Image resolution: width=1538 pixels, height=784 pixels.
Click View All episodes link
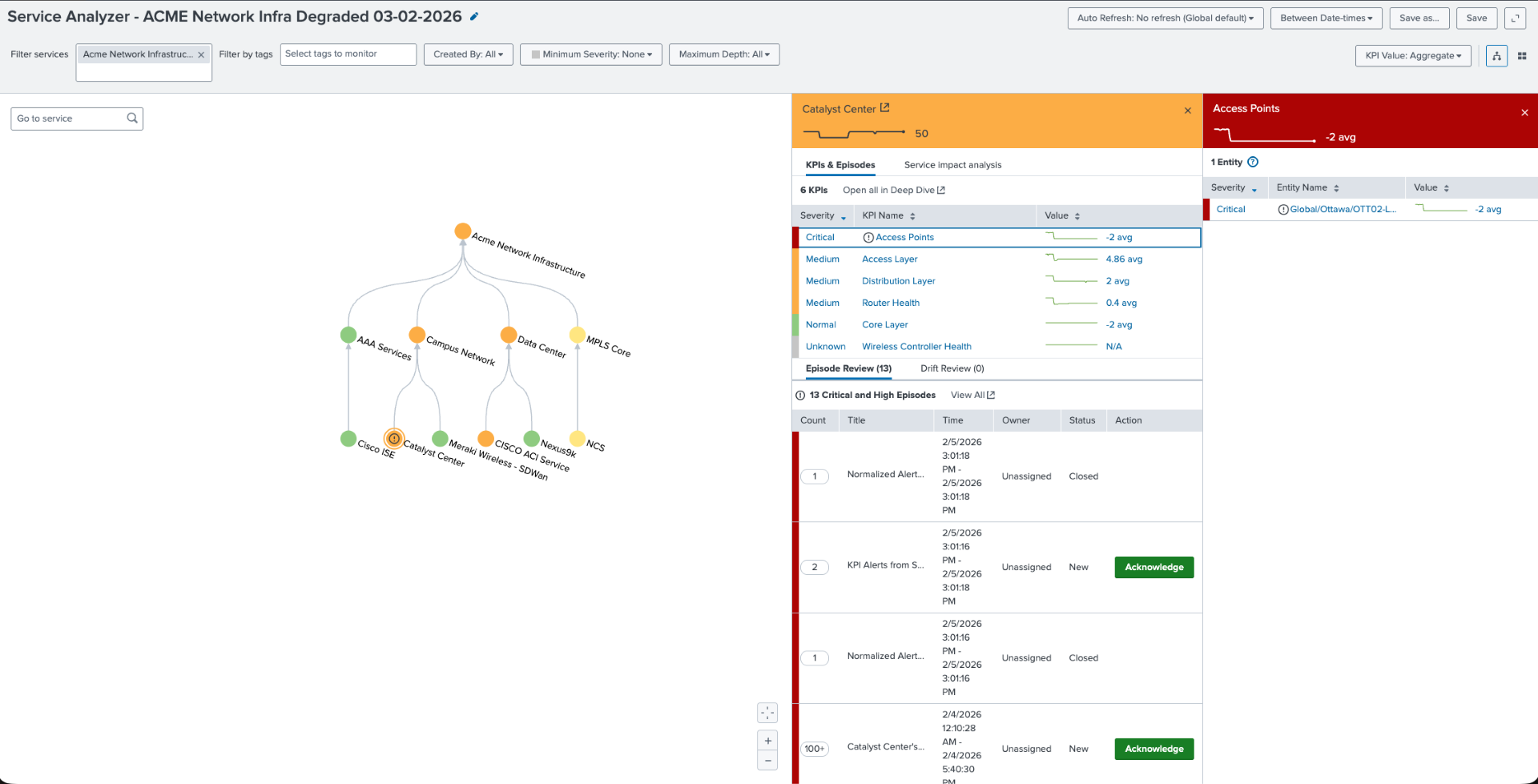point(972,396)
